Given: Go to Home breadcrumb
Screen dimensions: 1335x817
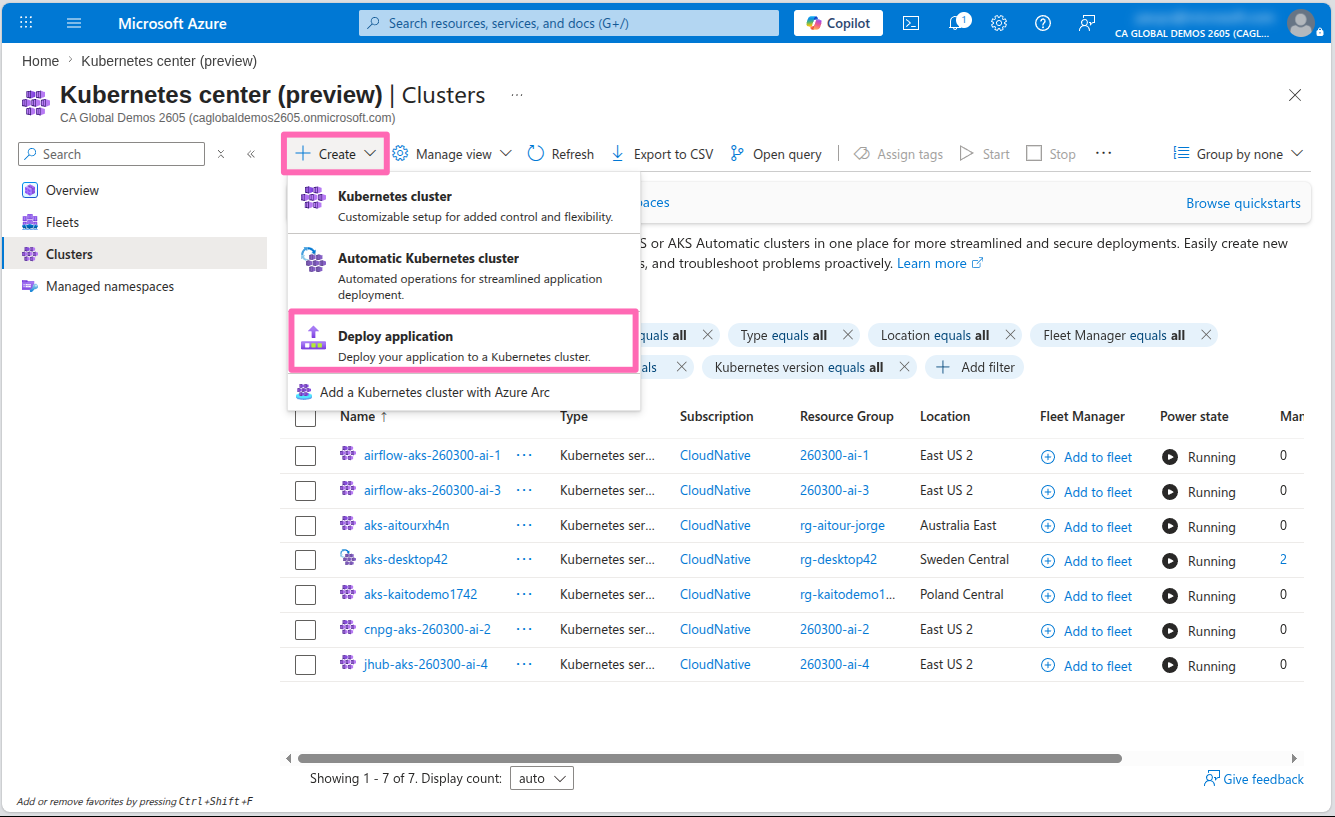Looking at the screenshot, I should point(40,61).
